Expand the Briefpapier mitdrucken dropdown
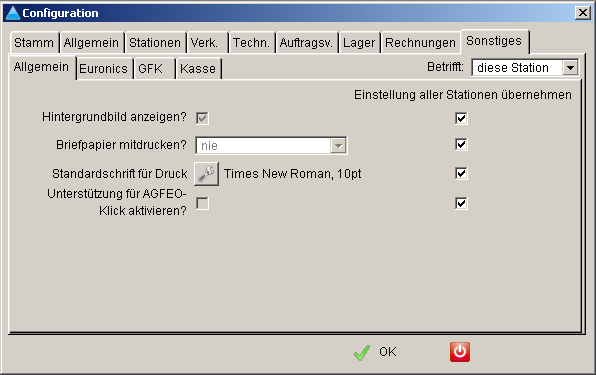The width and height of the screenshot is (596, 375). point(271,146)
